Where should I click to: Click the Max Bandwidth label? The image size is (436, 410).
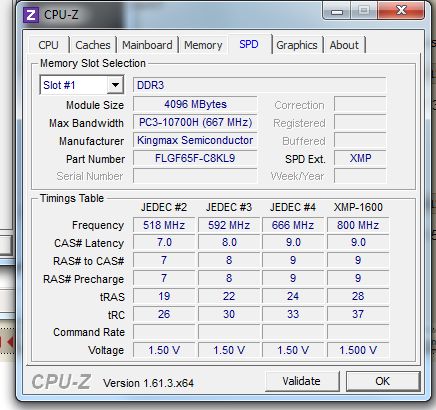[86, 123]
